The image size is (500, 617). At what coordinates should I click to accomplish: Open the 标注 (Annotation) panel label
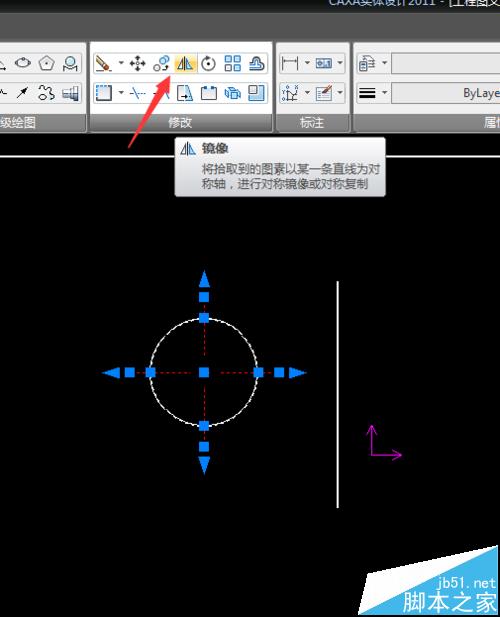click(x=312, y=123)
